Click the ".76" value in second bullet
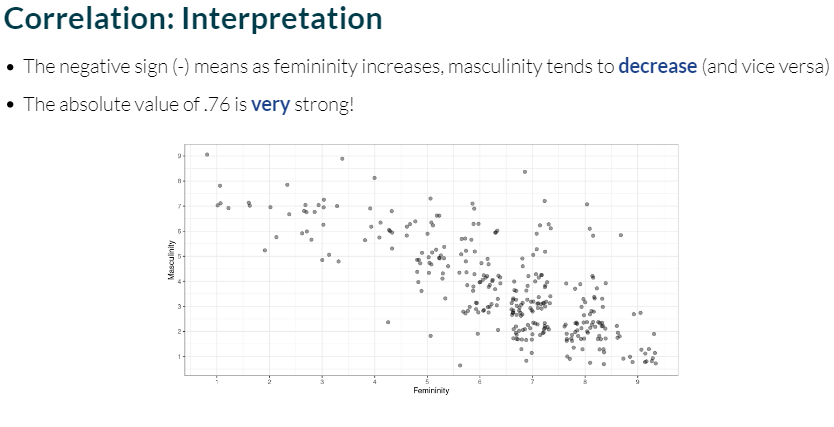This screenshot has height=427, width=834. 218,104
